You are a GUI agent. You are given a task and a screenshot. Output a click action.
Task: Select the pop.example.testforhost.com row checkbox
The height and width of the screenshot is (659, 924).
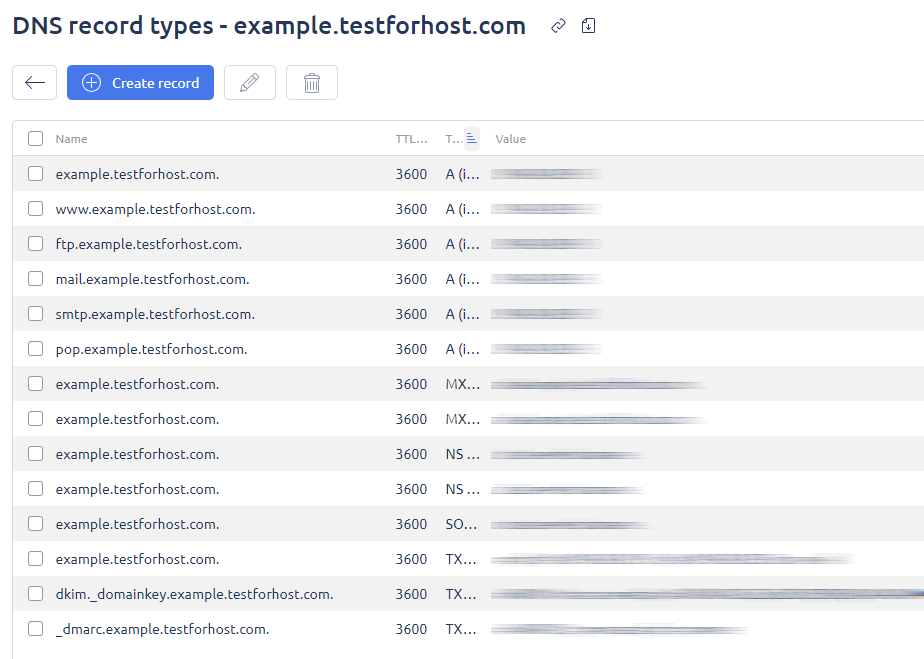coord(36,349)
